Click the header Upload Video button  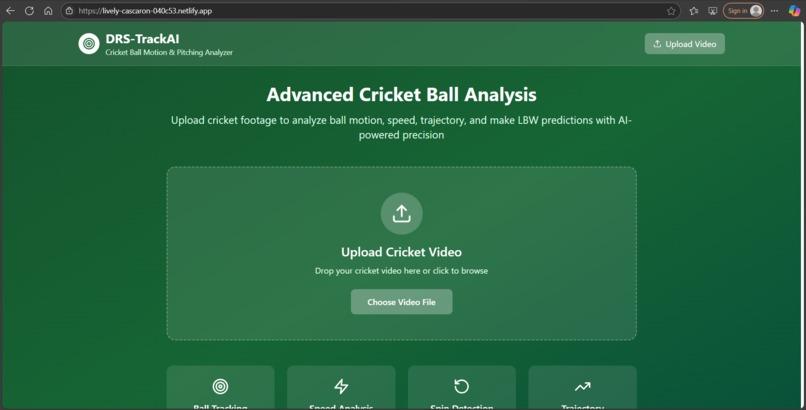coord(685,44)
